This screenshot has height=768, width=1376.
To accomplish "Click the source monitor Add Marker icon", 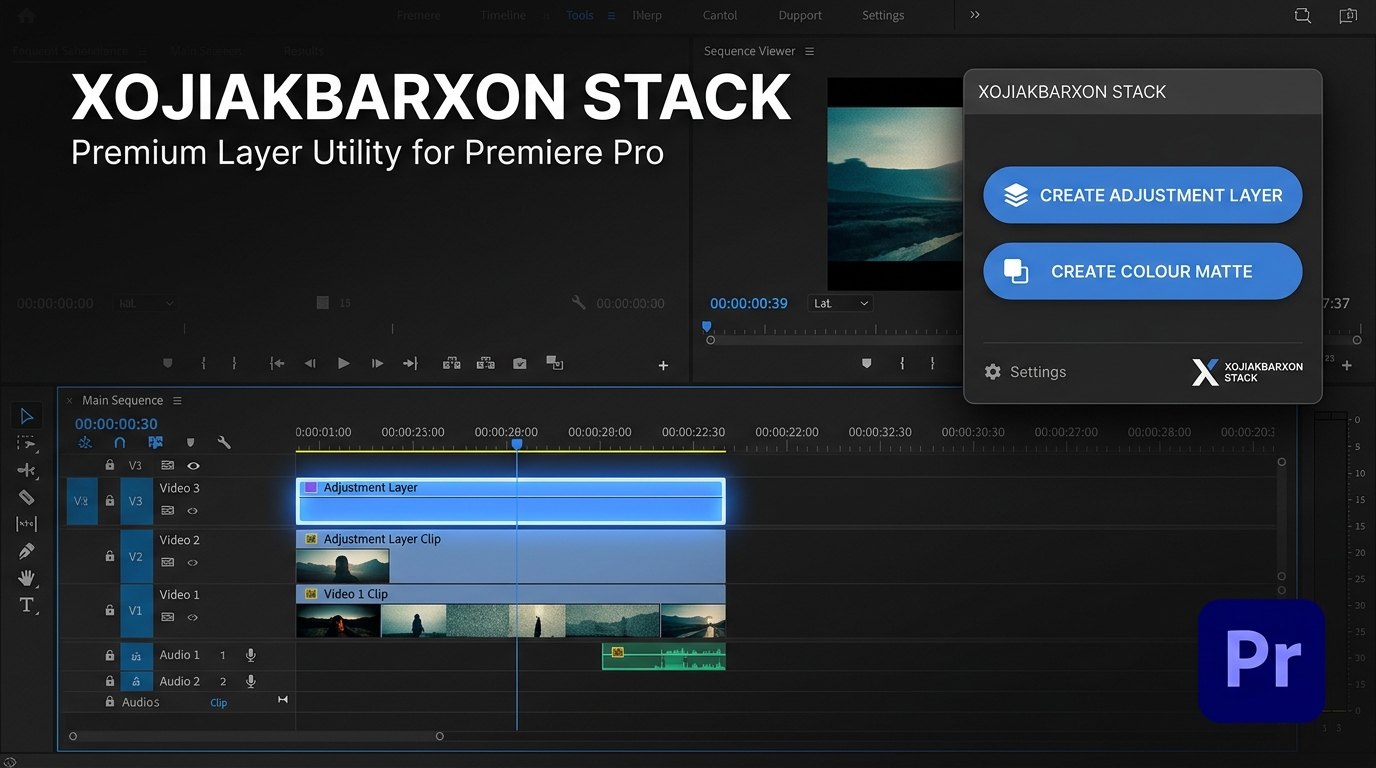I will tap(167, 364).
